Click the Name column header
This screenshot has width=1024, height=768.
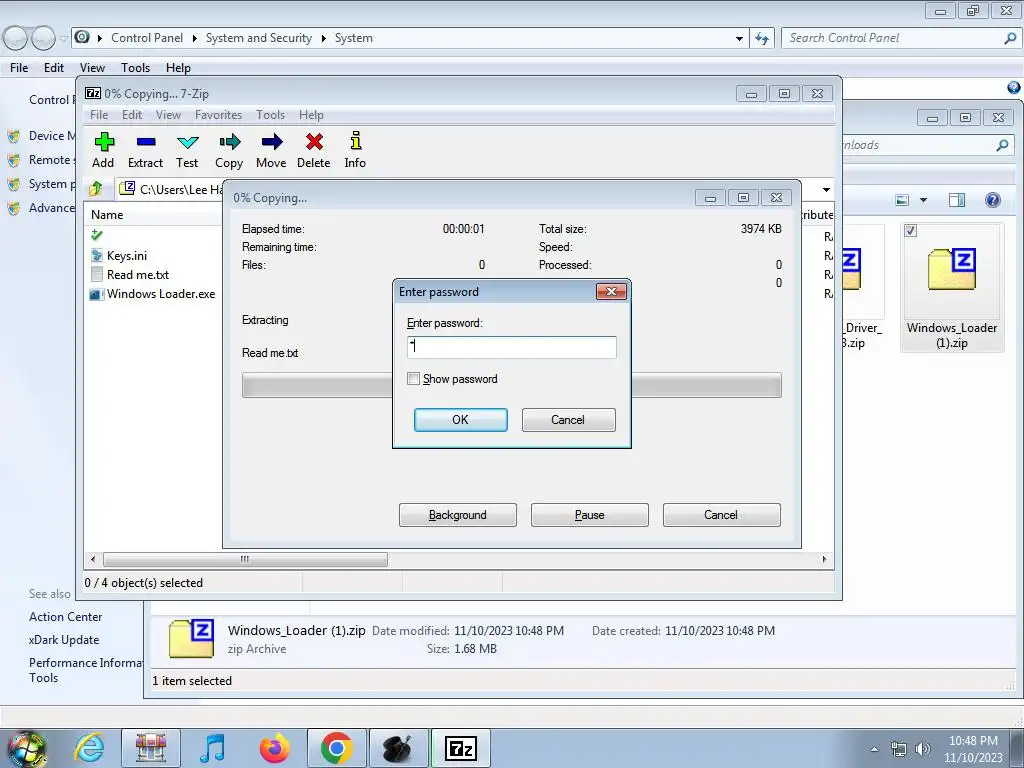[107, 215]
